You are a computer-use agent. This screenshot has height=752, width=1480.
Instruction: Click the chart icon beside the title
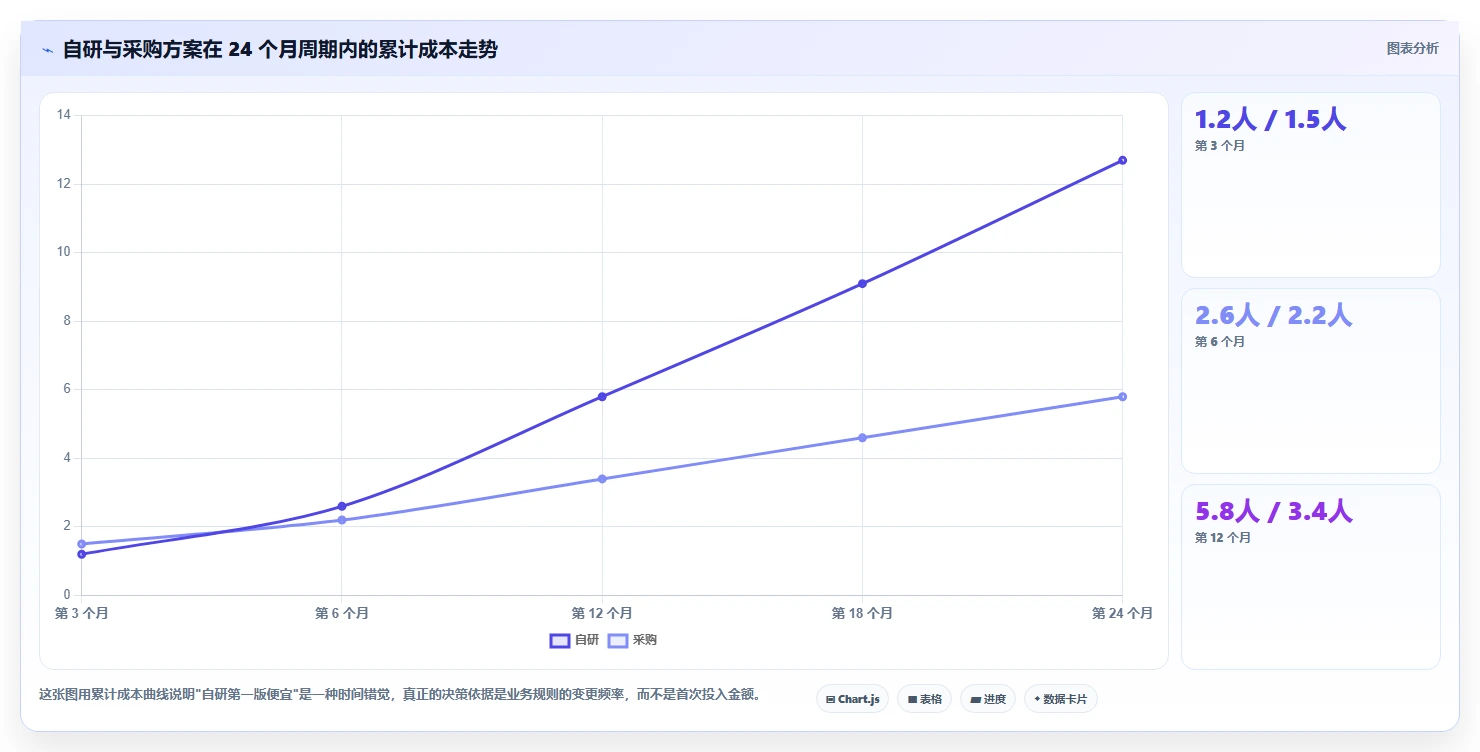point(47,50)
